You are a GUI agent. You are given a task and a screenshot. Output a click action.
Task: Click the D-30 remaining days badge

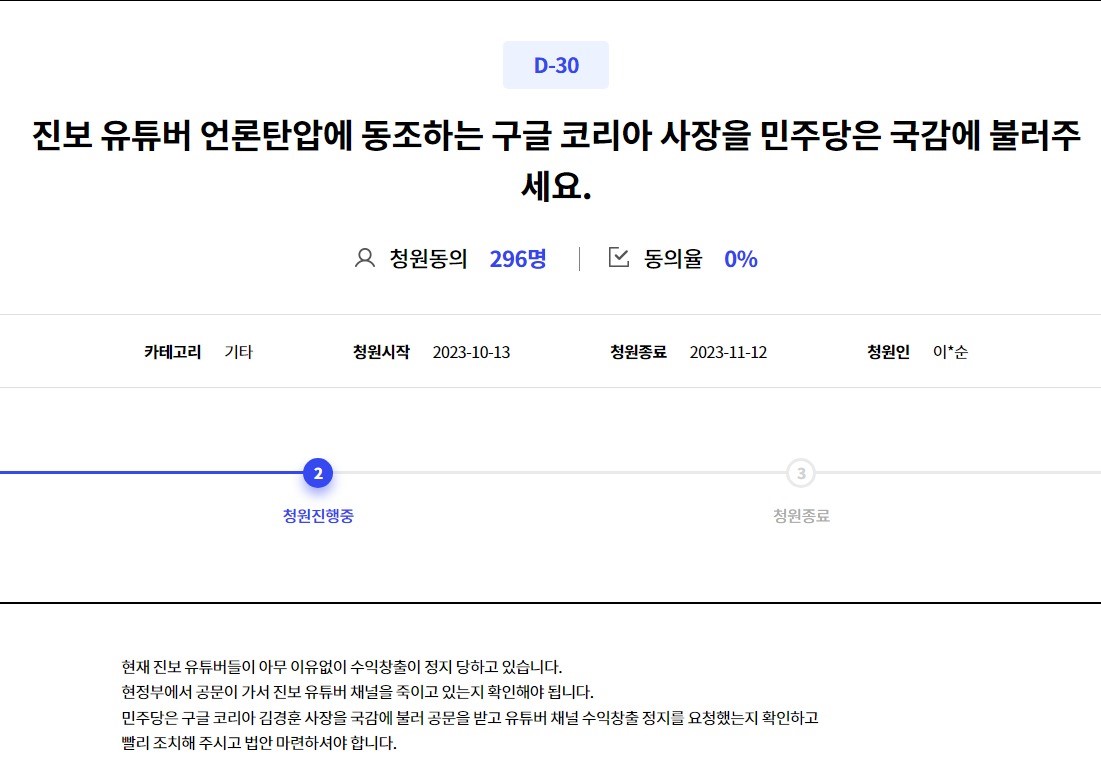[555, 65]
